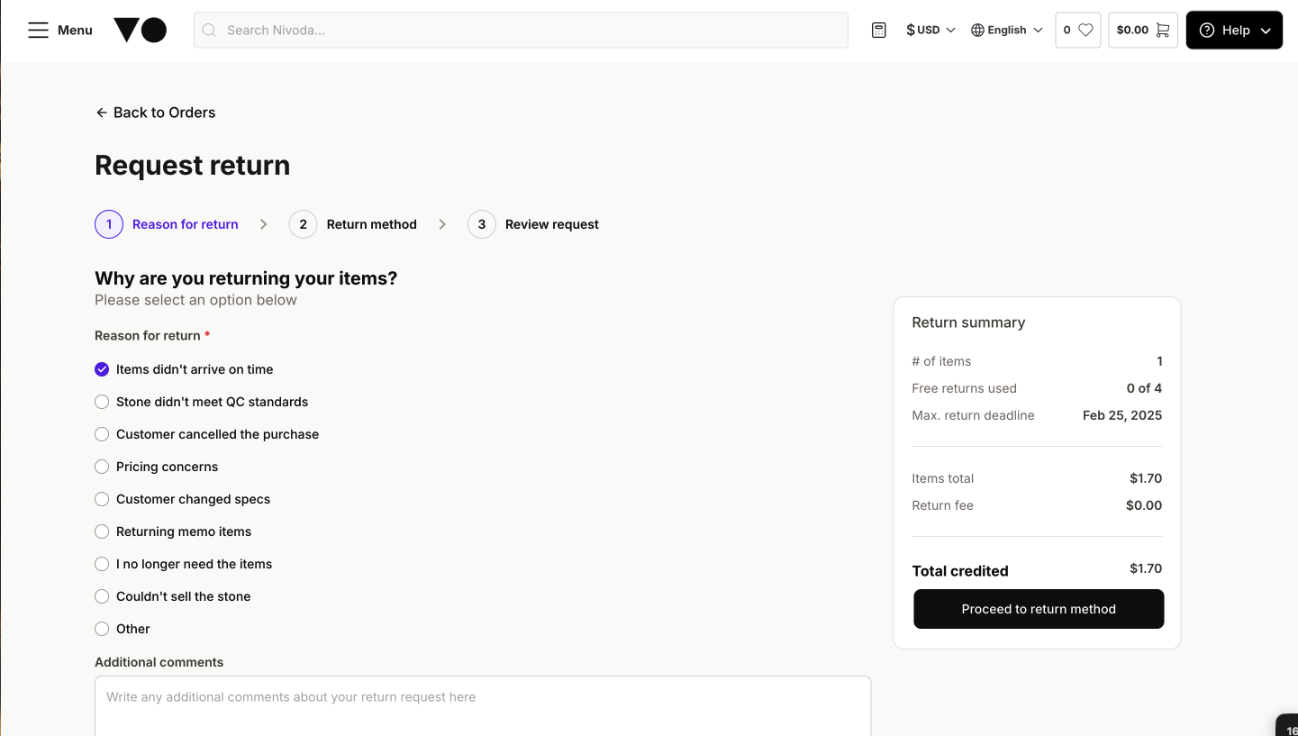Open the English language dropdown
Screen dimensions: 1298x736
[1007, 30]
